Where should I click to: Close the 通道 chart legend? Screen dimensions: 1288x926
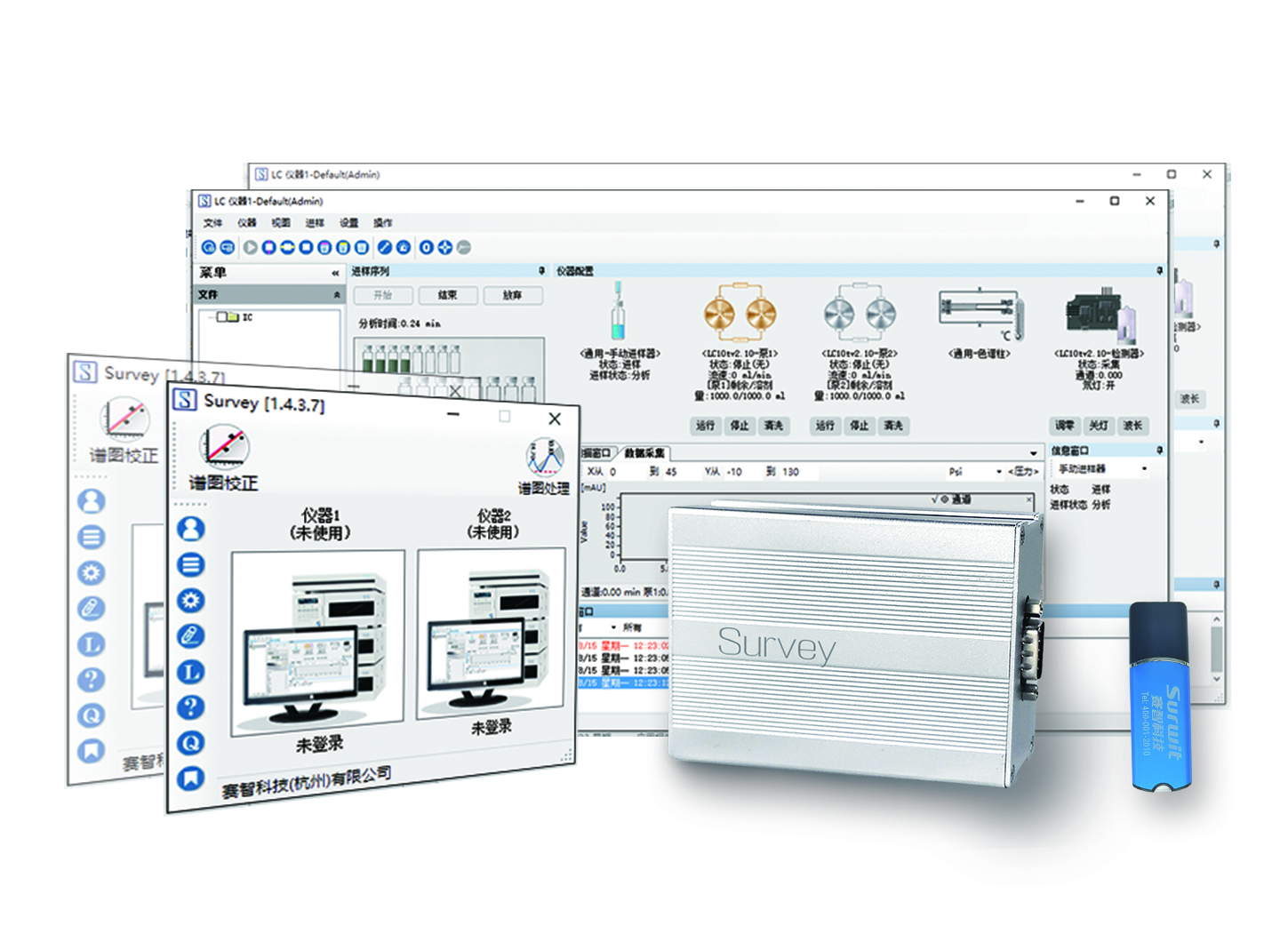[1028, 499]
